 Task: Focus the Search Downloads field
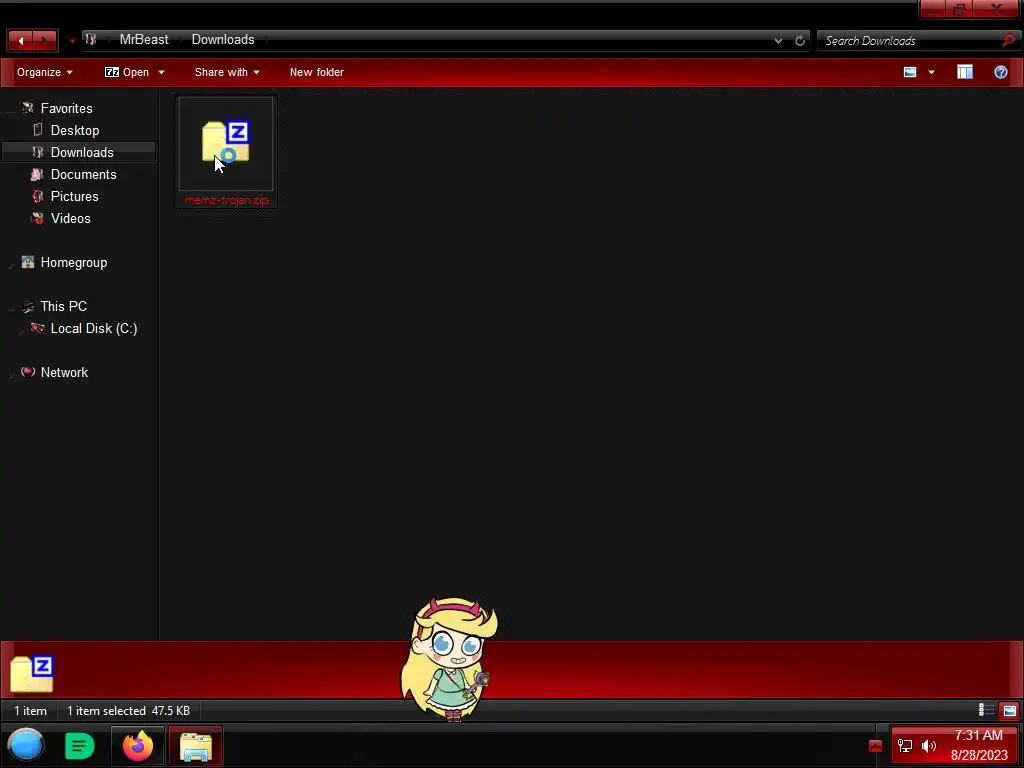point(911,40)
